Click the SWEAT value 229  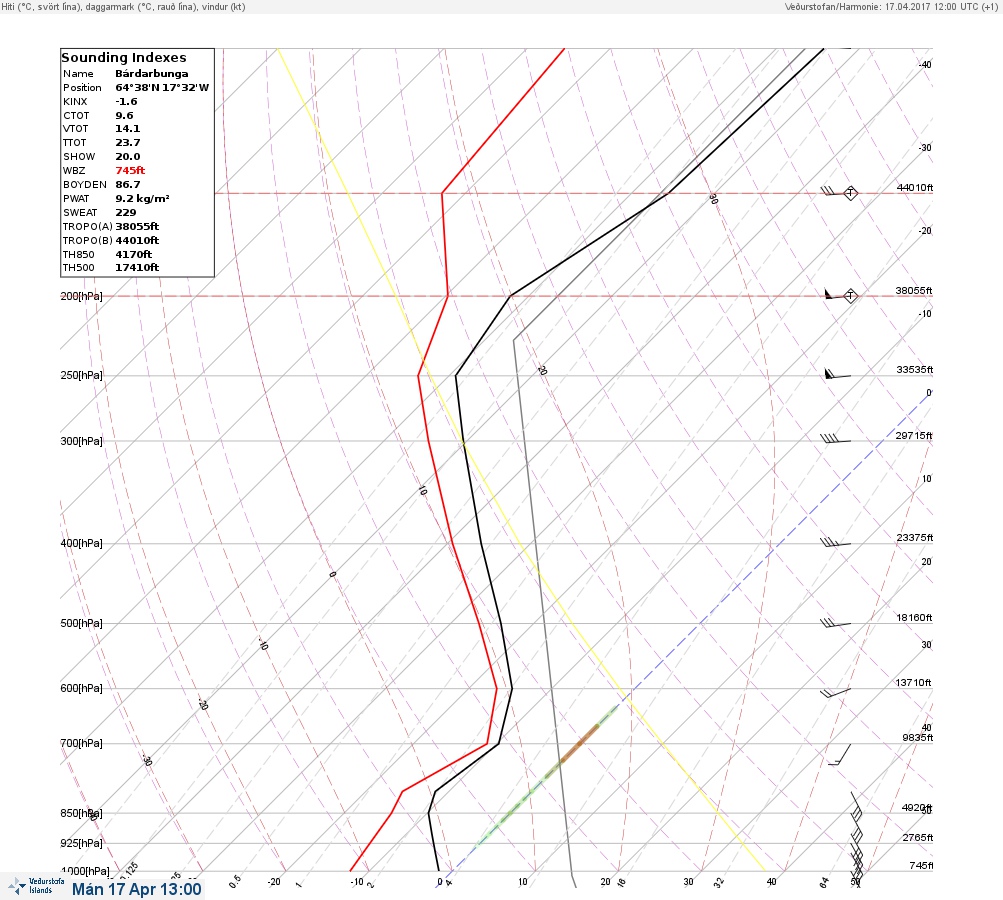[125, 212]
